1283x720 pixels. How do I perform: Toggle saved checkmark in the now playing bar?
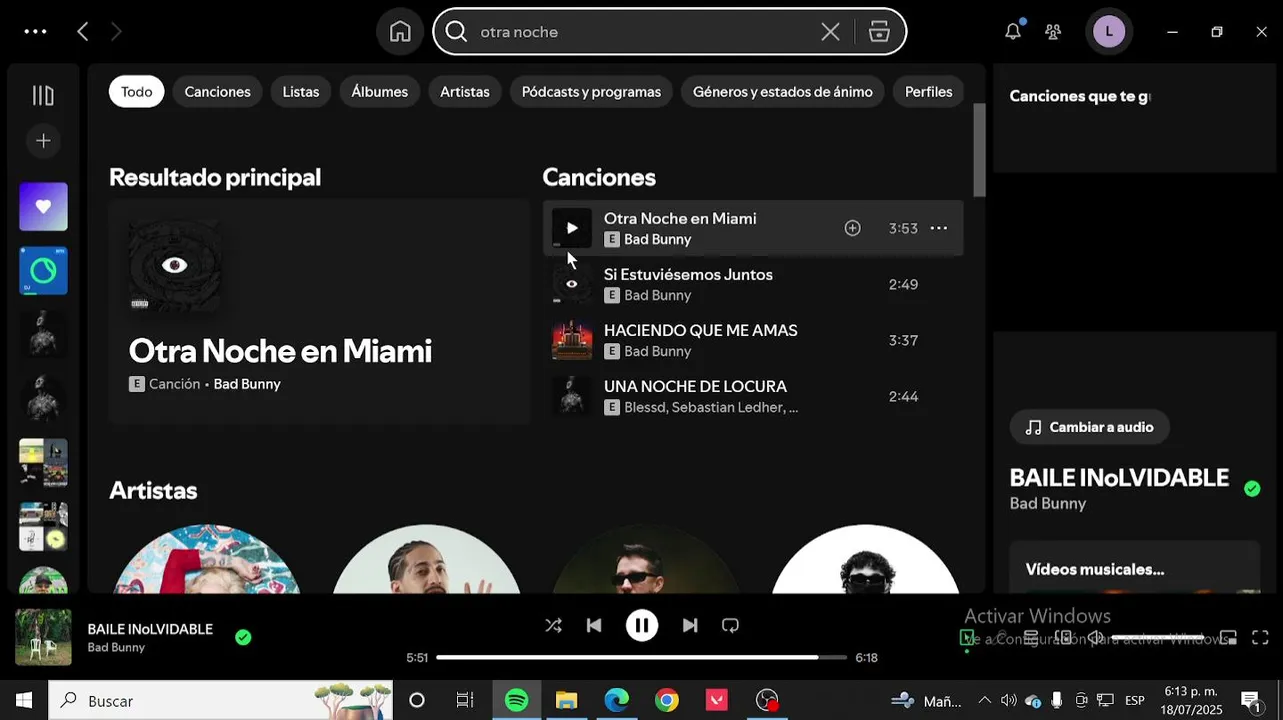pos(243,637)
